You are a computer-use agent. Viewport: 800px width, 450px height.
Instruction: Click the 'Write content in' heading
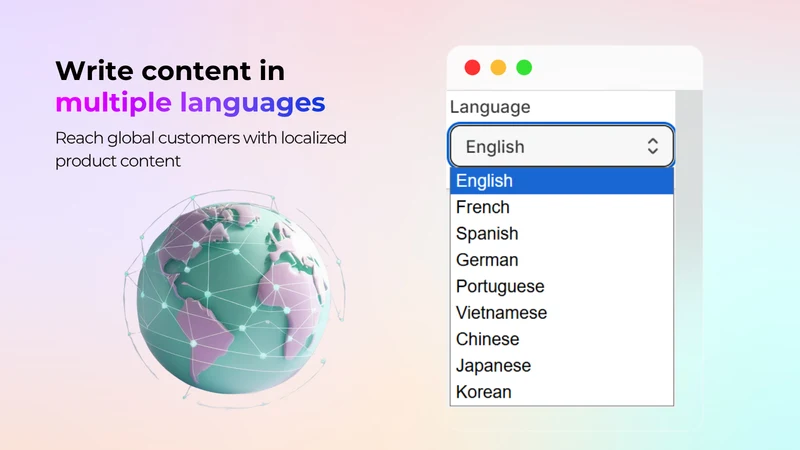pyautogui.click(x=170, y=70)
